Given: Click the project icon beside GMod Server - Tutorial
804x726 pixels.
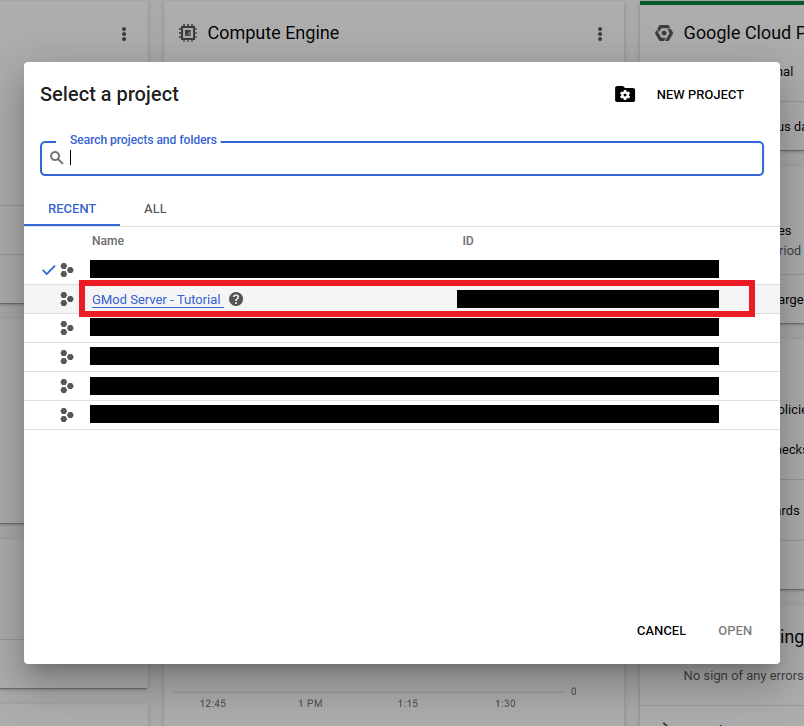Looking at the screenshot, I should pyautogui.click(x=67, y=299).
